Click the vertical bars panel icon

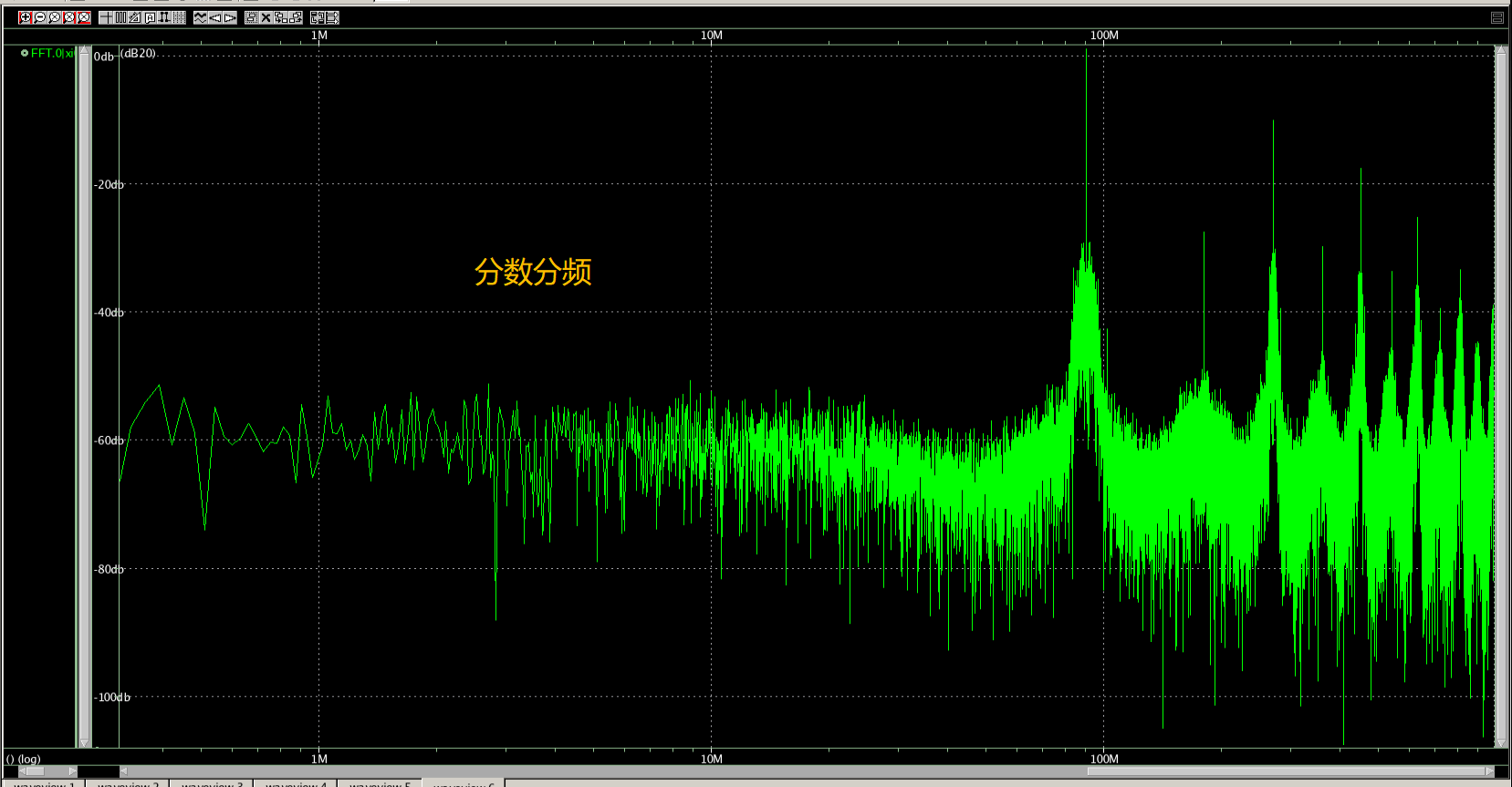click(x=120, y=17)
